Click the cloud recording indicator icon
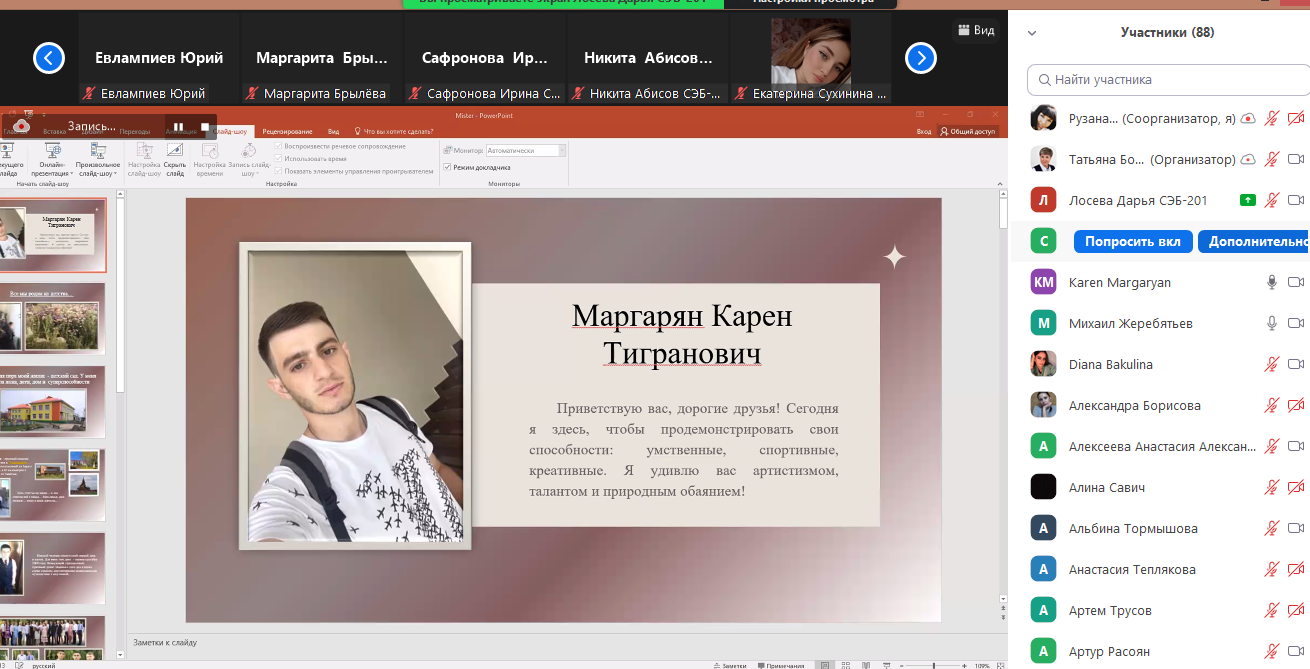Screen dimensions: 1310x669 [x=21, y=125]
